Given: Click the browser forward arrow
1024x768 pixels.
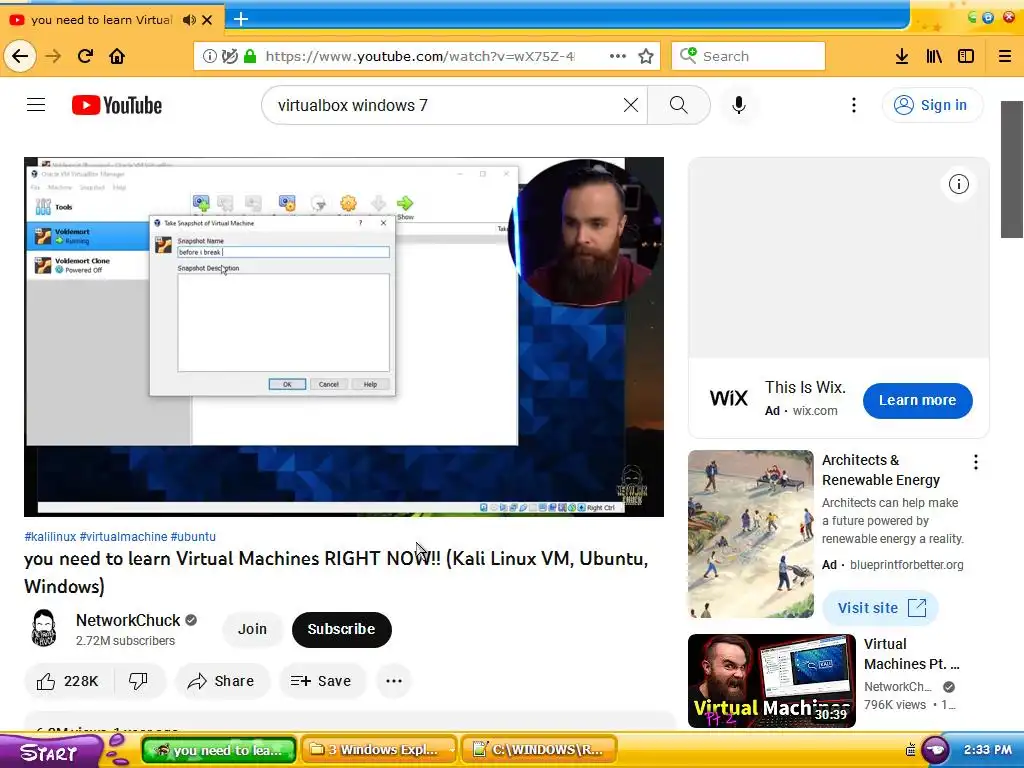Looking at the screenshot, I should point(53,56).
